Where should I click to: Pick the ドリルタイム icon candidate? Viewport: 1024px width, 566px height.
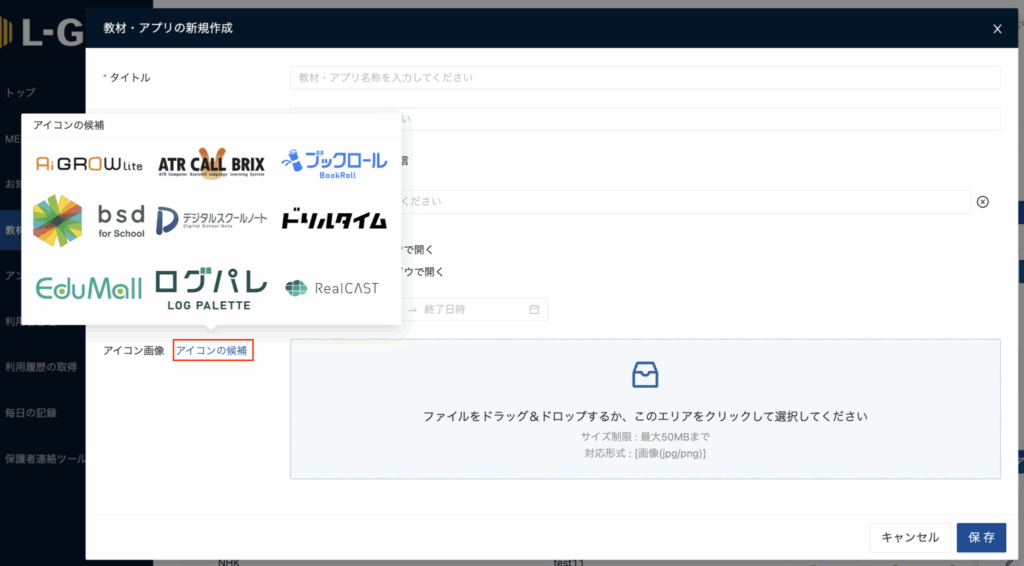(x=332, y=220)
